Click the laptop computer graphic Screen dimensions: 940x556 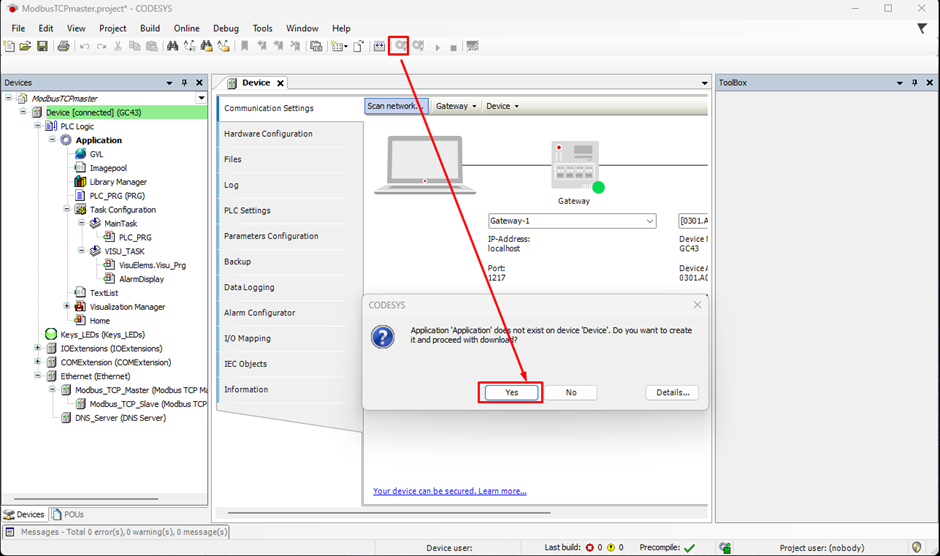425,165
